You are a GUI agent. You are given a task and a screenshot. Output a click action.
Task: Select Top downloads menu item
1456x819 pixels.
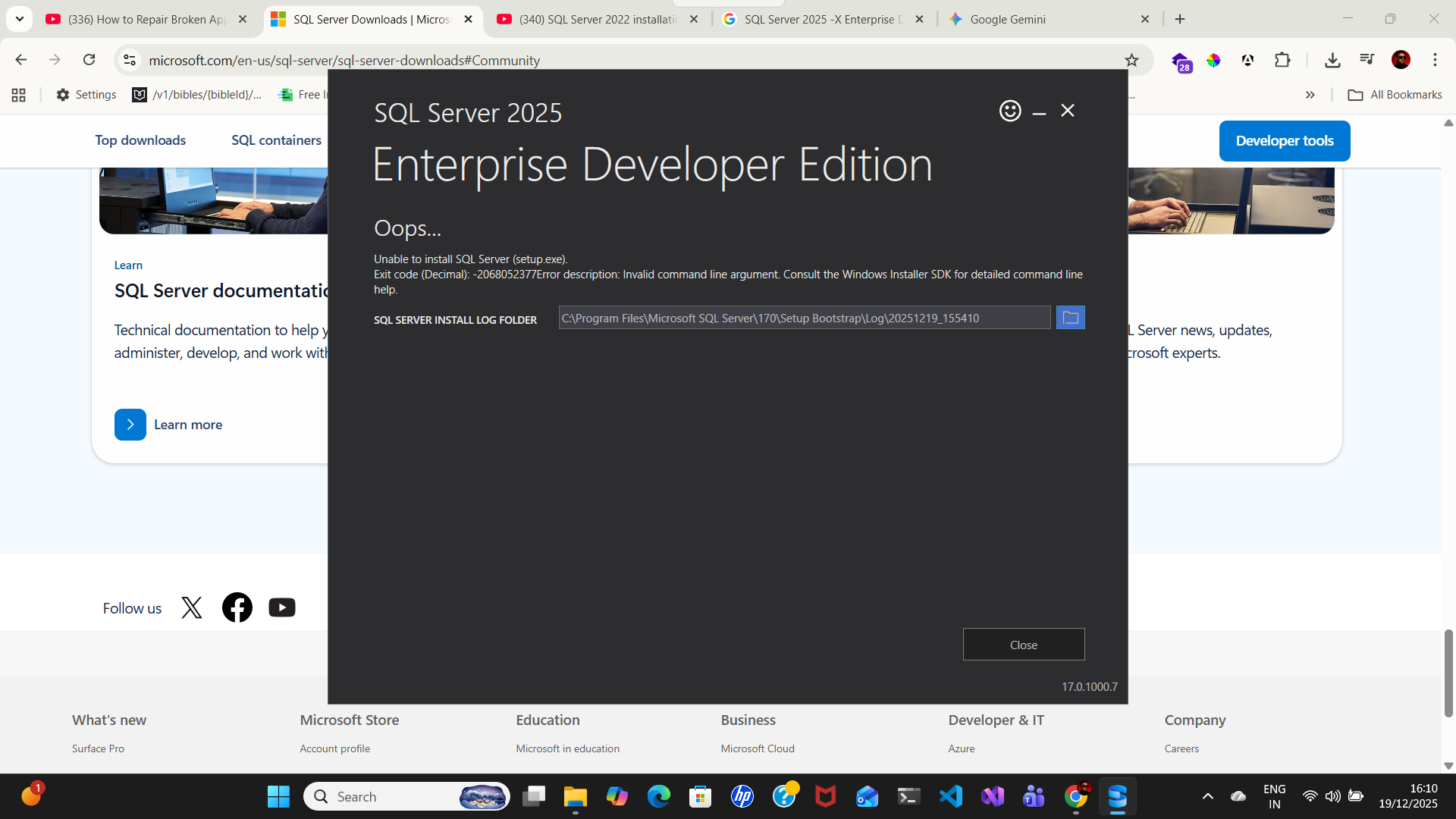coord(140,140)
